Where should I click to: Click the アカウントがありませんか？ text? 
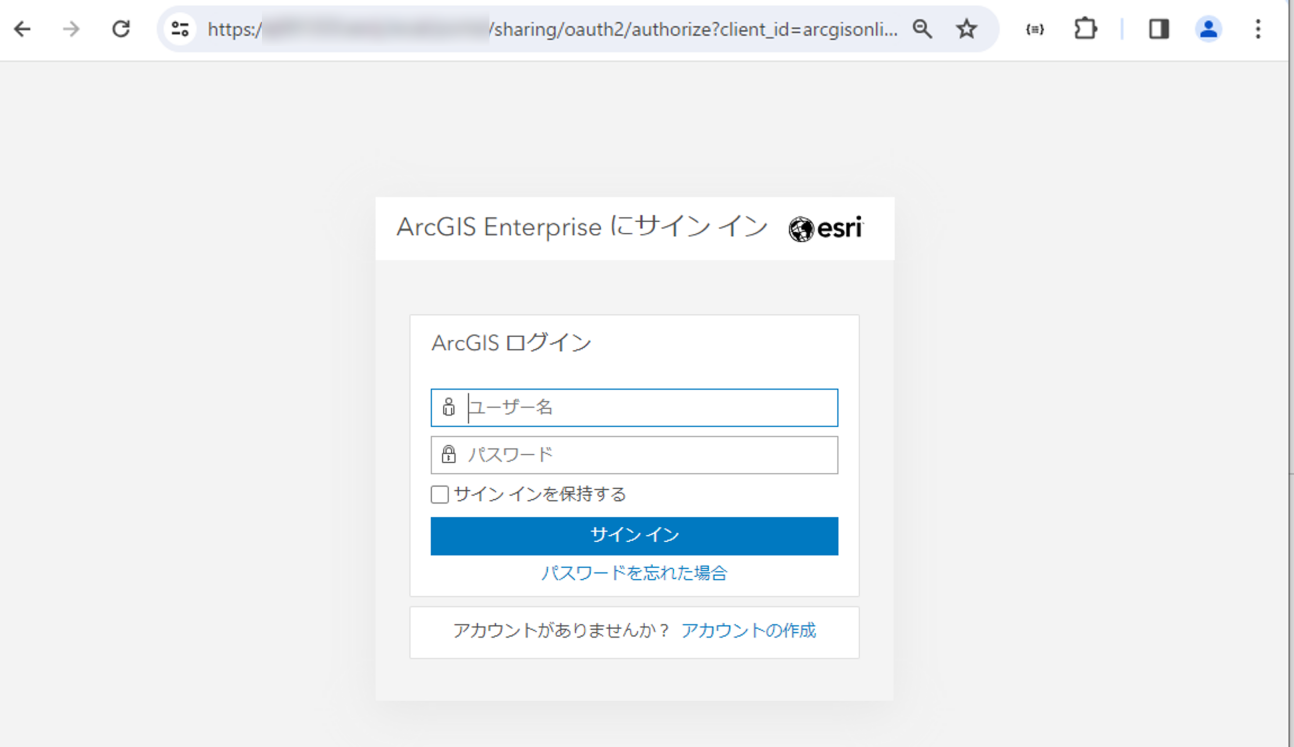click(561, 631)
